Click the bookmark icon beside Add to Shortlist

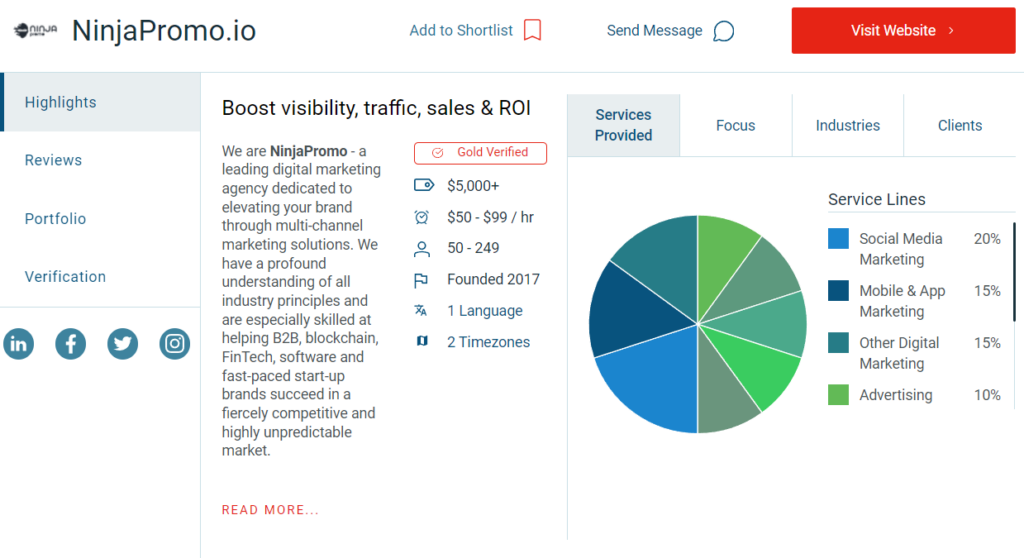click(x=533, y=30)
